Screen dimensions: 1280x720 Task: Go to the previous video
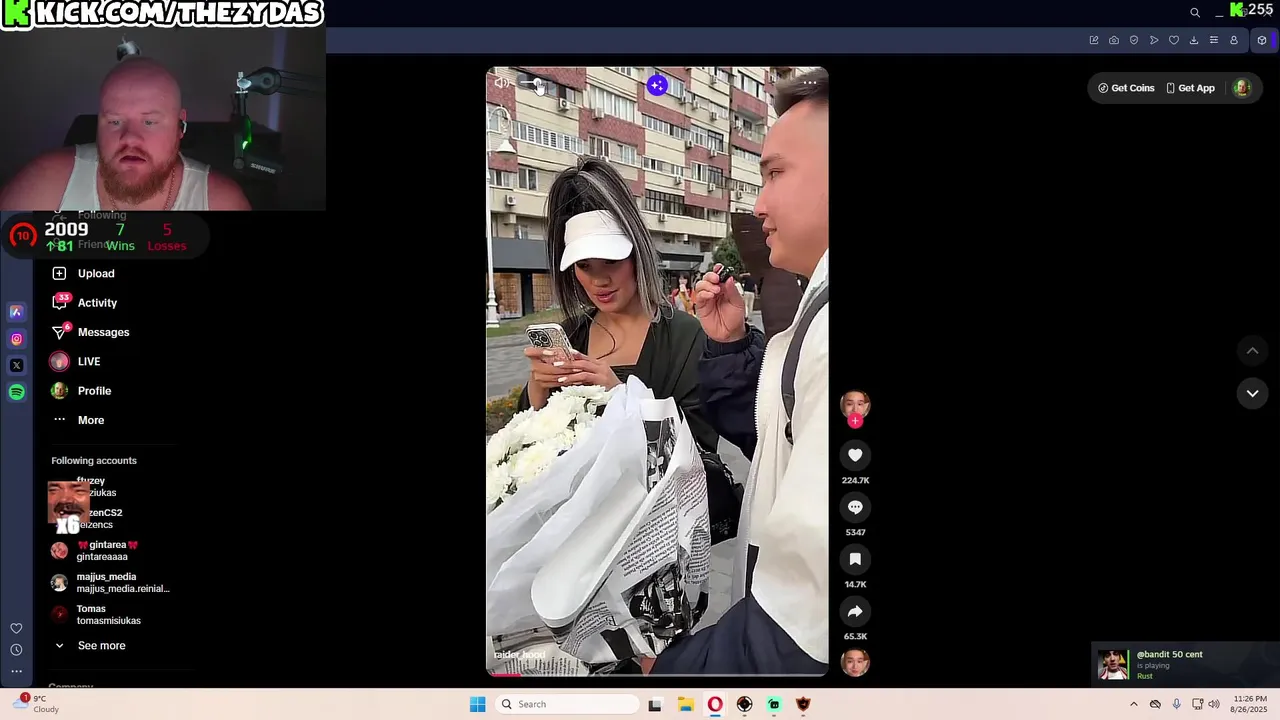[1252, 351]
